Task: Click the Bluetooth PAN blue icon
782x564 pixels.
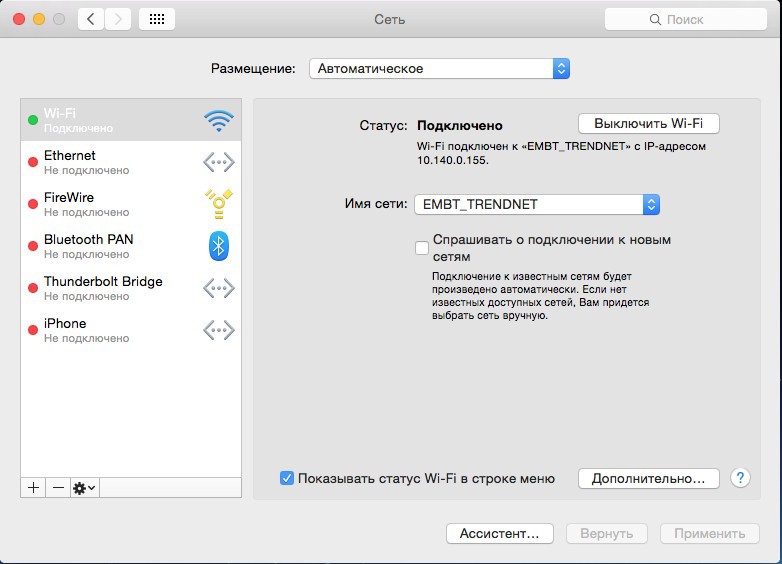Action: coord(218,246)
